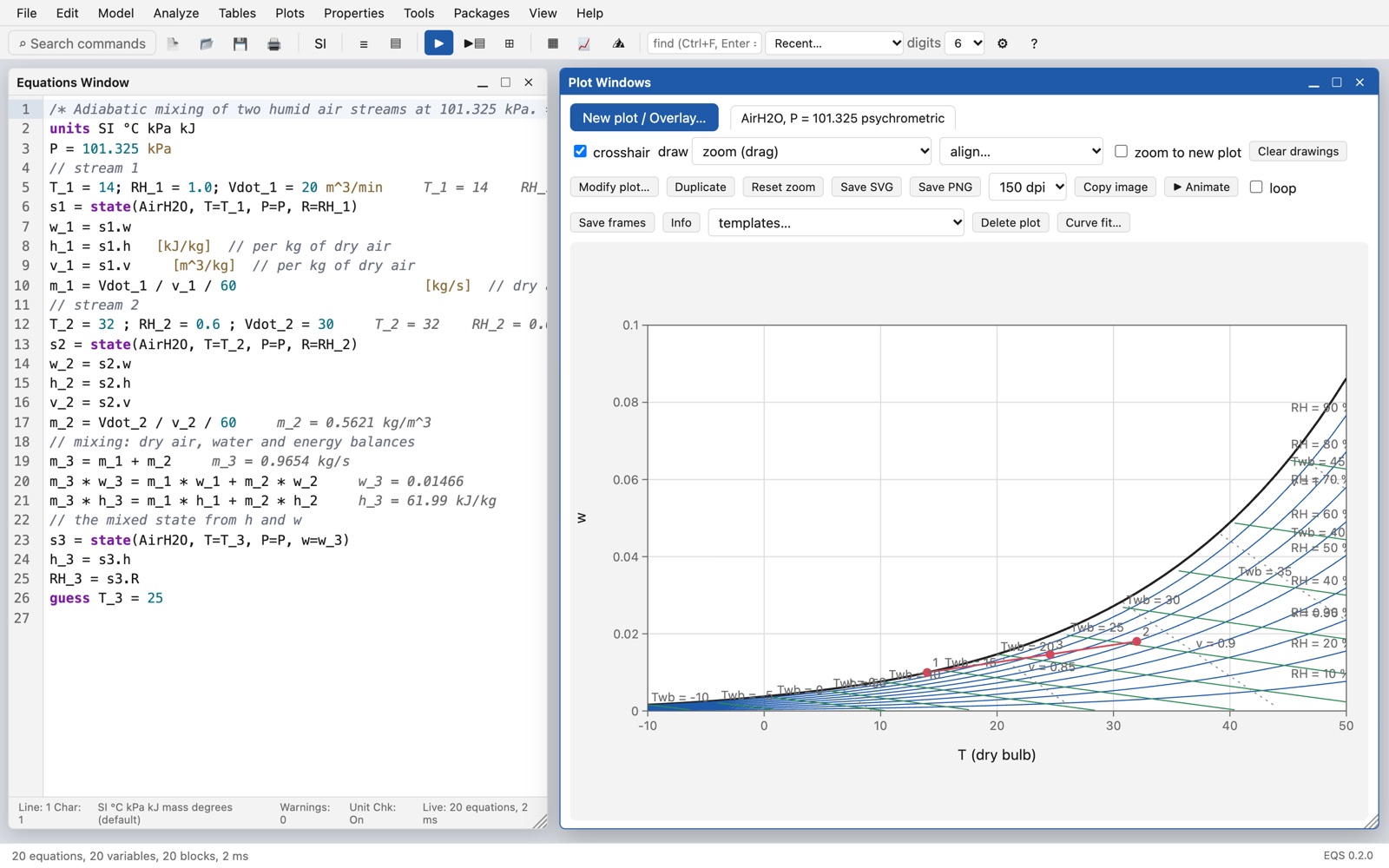Click the red line chart icon

tap(584, 43)
